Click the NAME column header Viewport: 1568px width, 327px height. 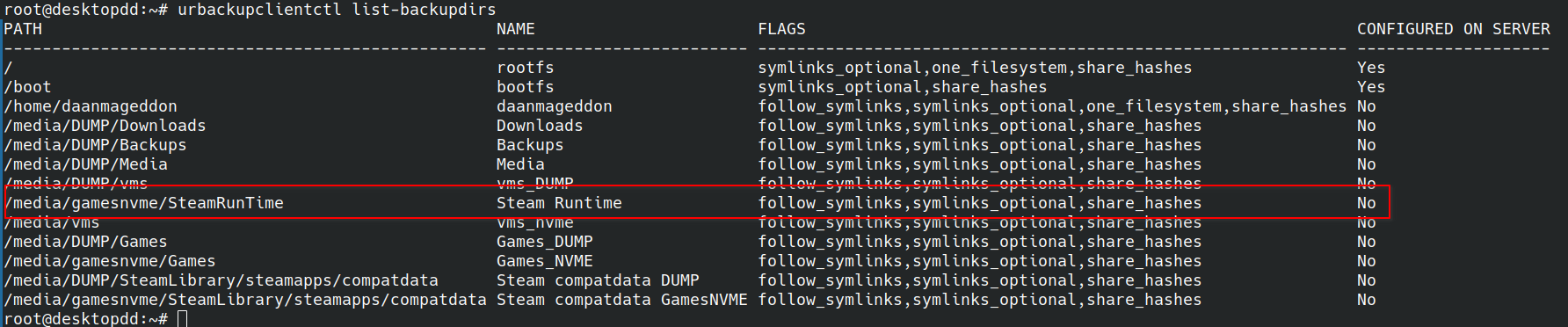[516, 29]
